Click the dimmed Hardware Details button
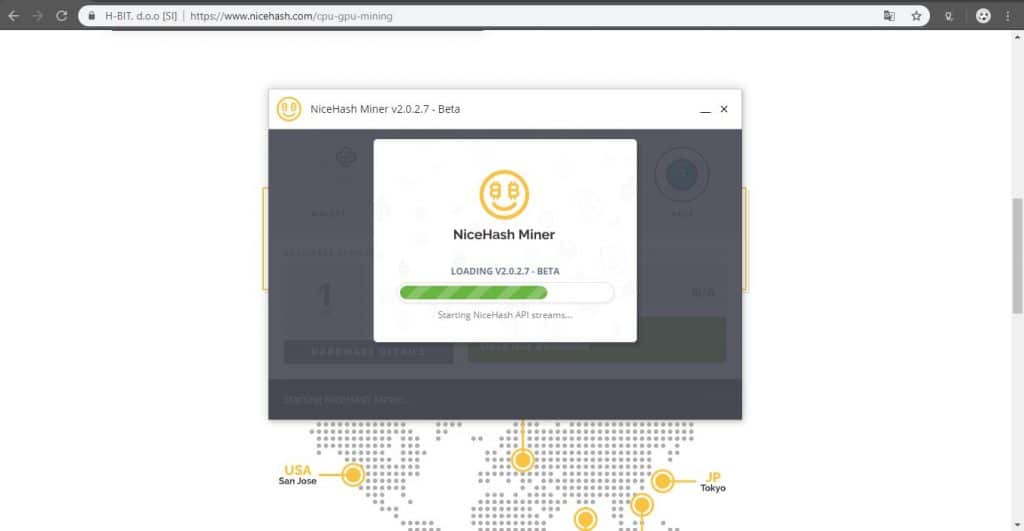The image size is (1024, 531). pos(368,352)
